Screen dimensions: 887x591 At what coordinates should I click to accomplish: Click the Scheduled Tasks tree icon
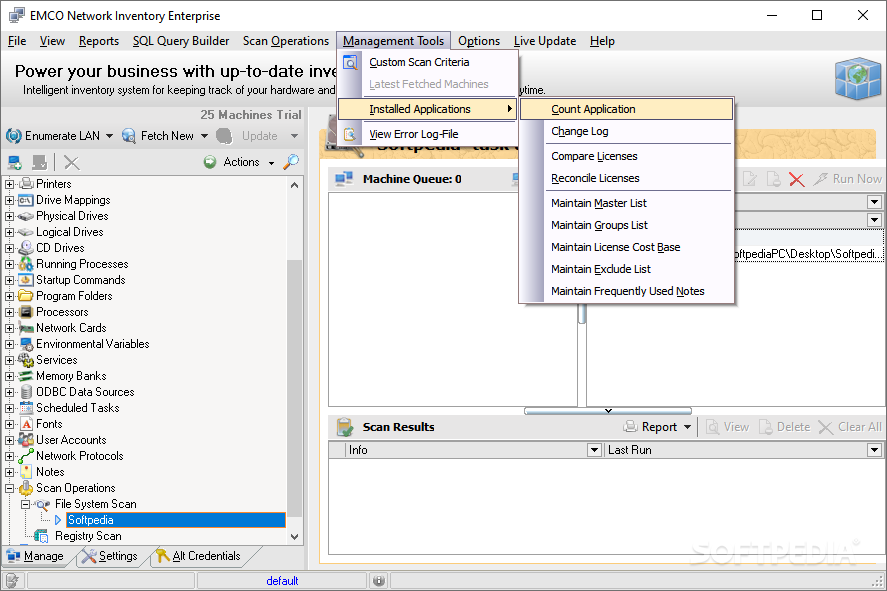pos(26,408)
